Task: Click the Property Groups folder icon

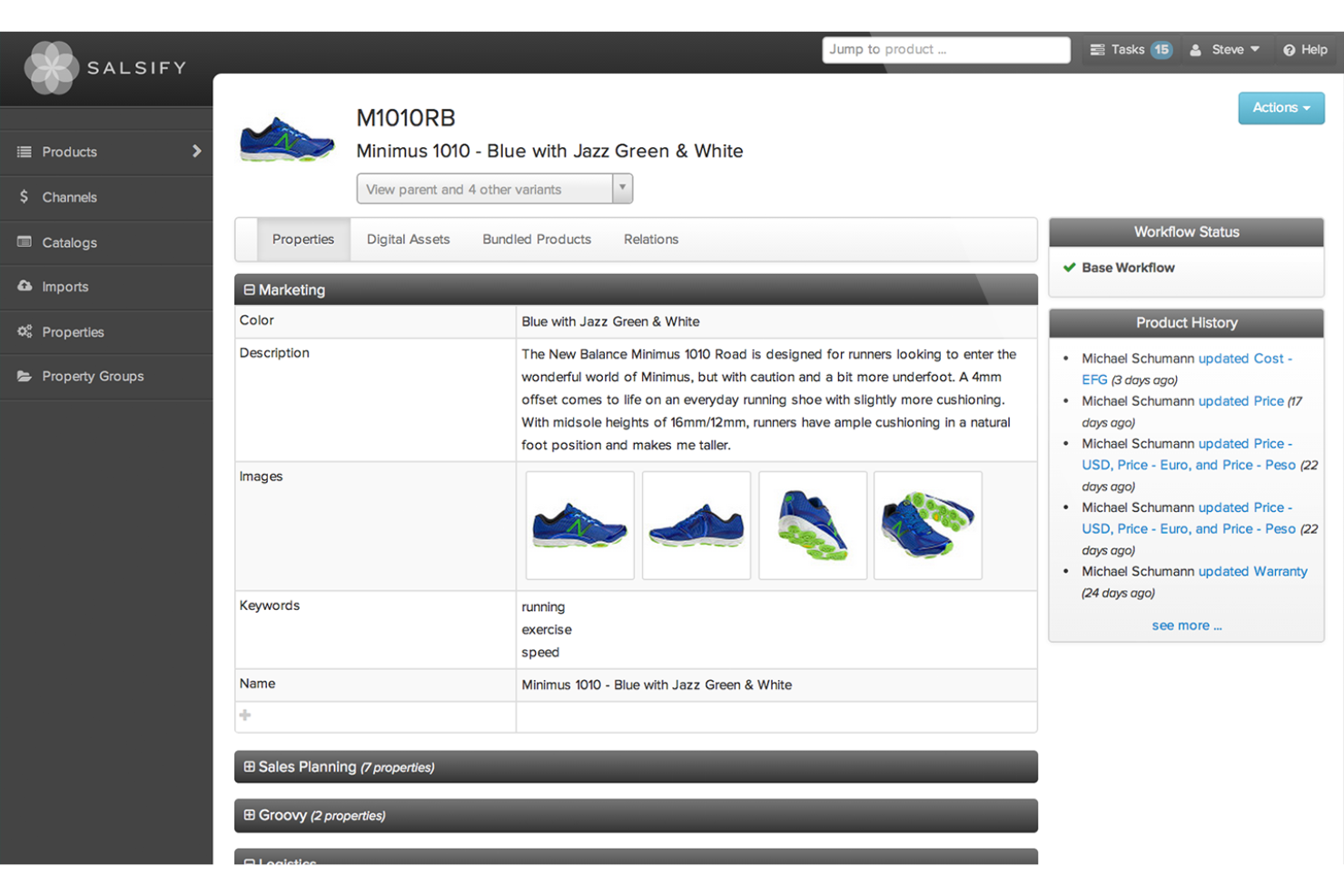Action: point(25,376)
